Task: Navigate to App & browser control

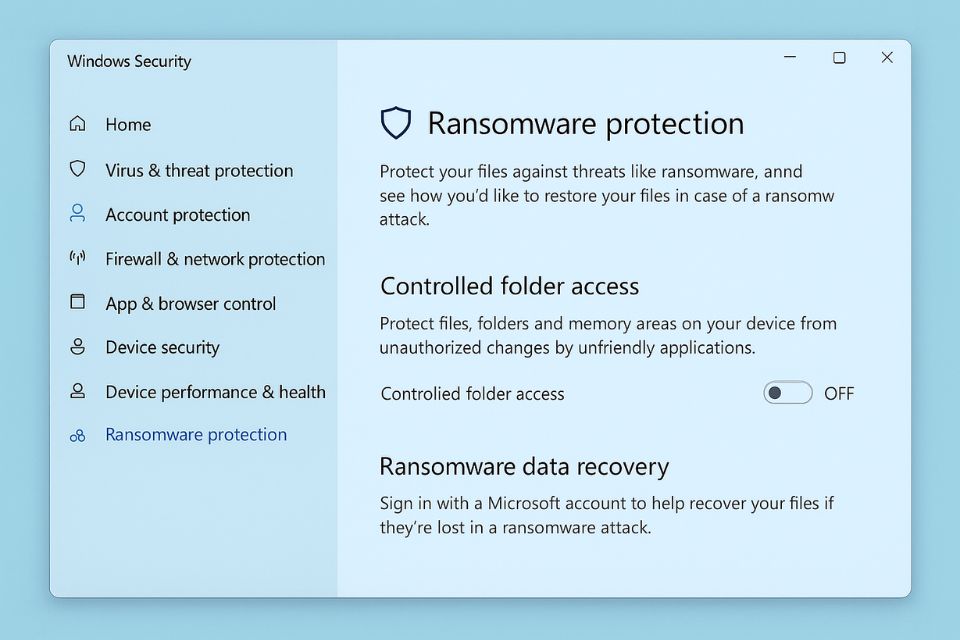Action: 190,304
